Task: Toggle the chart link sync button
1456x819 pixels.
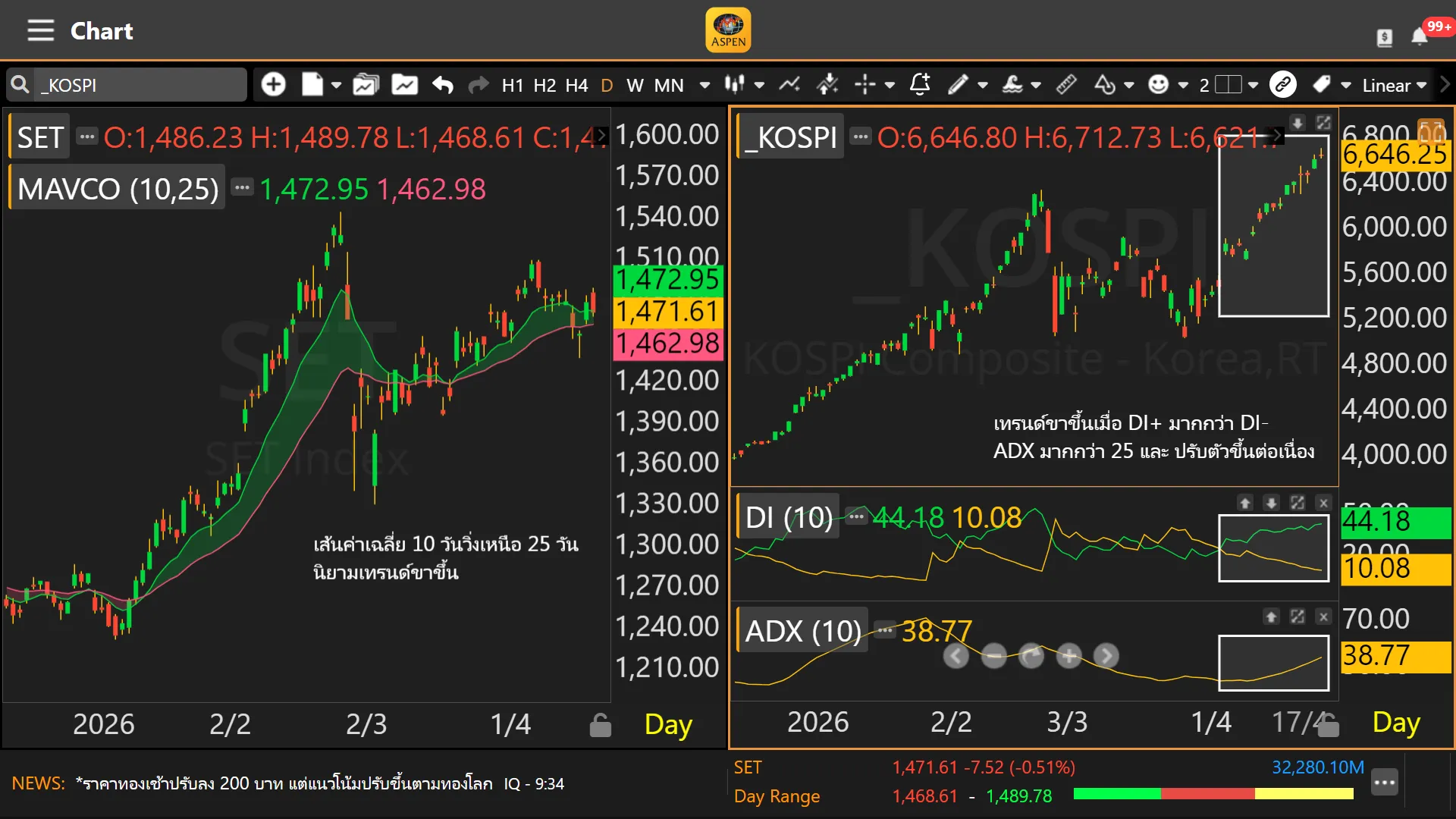Action: pyautogui.click(x=1282, y=85)
